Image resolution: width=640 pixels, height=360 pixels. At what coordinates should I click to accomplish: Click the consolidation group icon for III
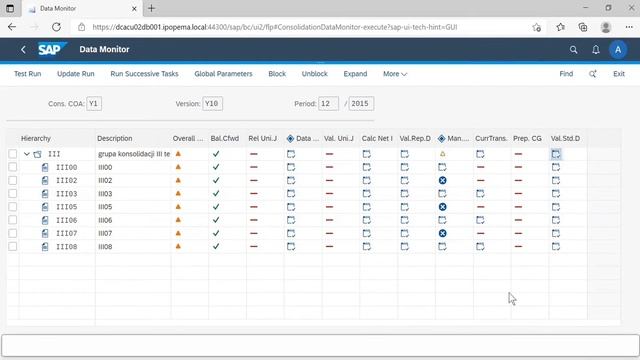pyautogui.click(x=38, y=154)
